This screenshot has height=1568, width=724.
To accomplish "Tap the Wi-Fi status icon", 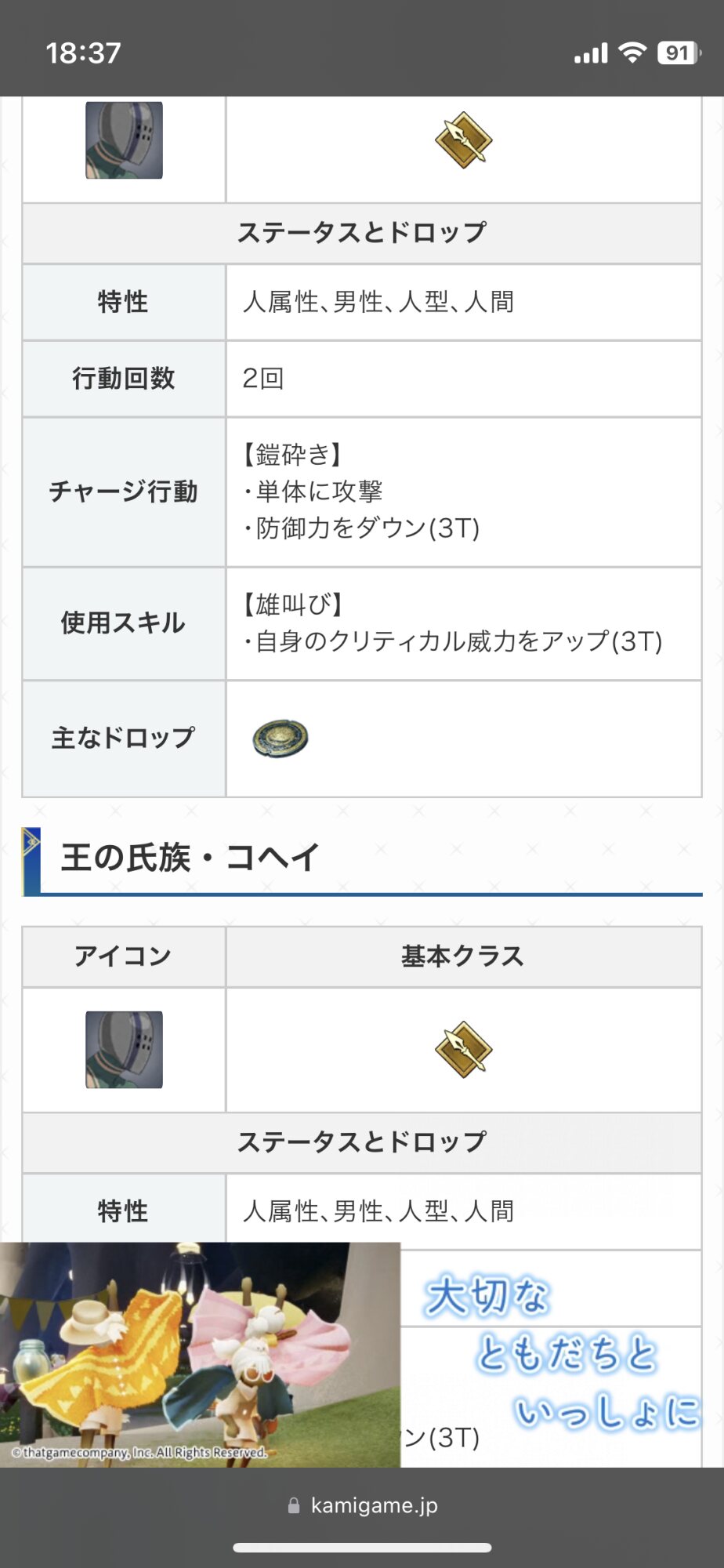I will pos(632,53).
